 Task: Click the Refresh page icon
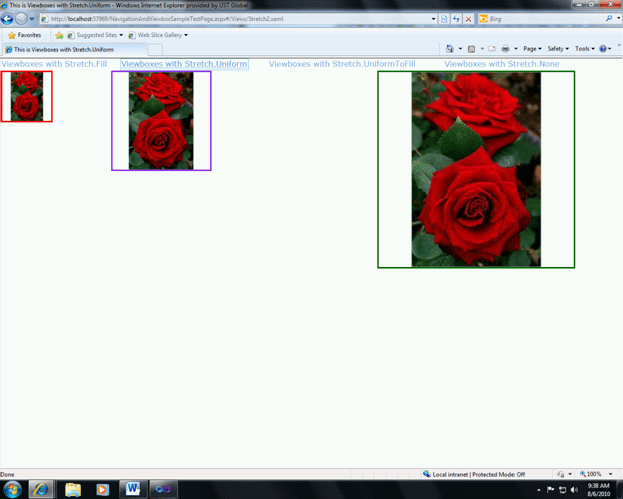click(x=457, y=19)
